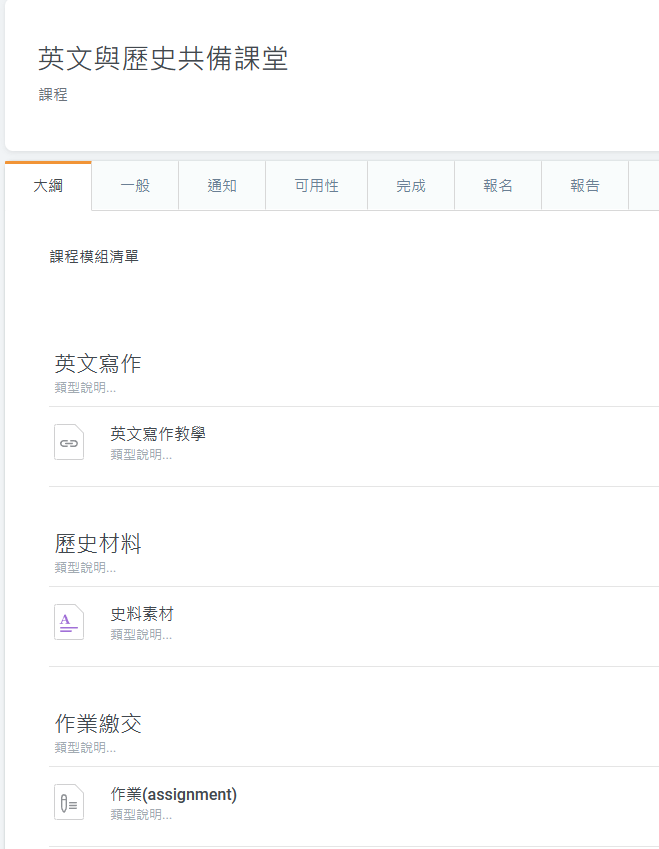
Task: Click the course title 英文與歷史共備課堂
Action: (x=163, y=59)
